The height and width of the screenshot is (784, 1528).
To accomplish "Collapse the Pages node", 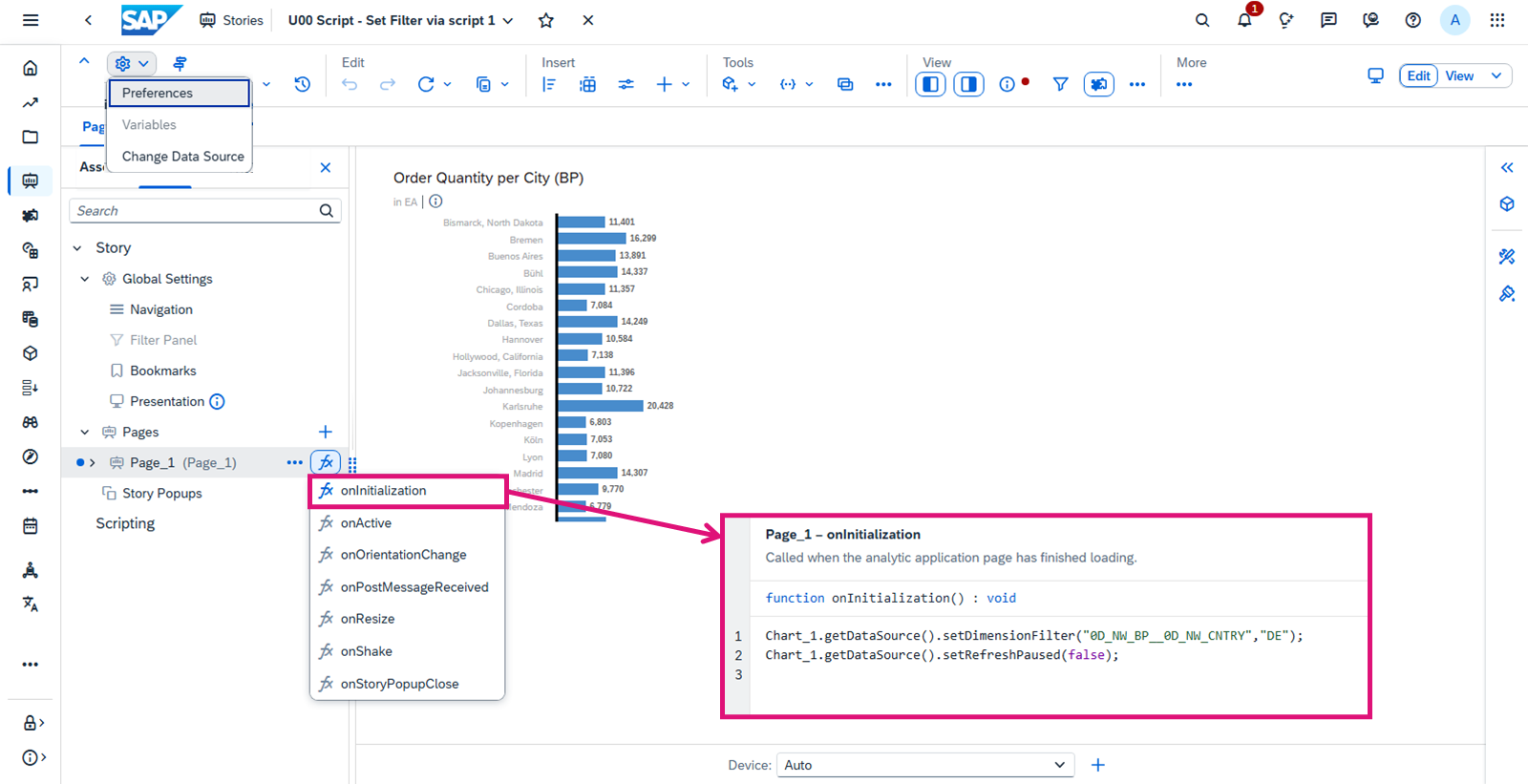I will (85, 432).
